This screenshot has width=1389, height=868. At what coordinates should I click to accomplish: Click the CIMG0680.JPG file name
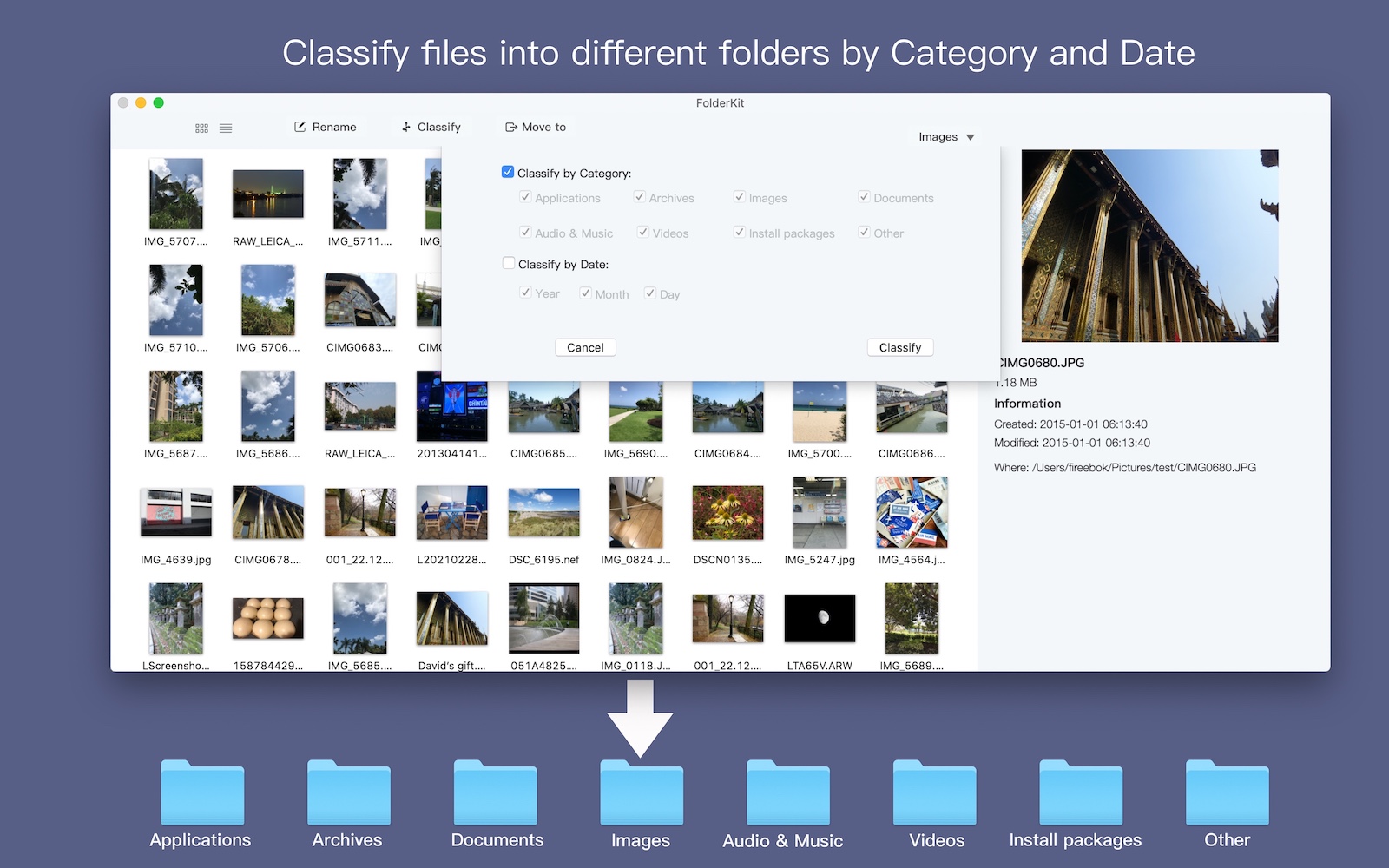[1041, 363]
